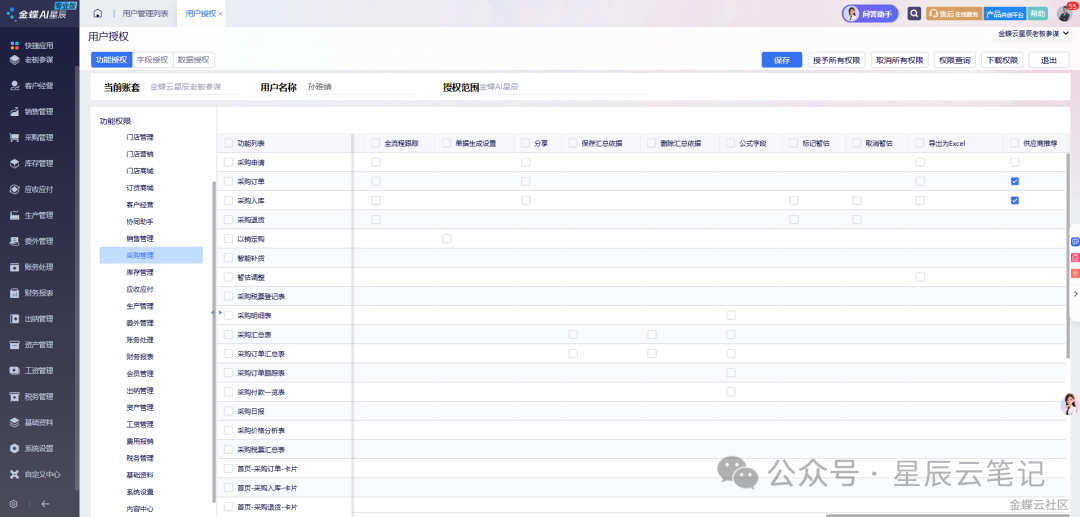Click 权限查询 button

pos(955,60)
